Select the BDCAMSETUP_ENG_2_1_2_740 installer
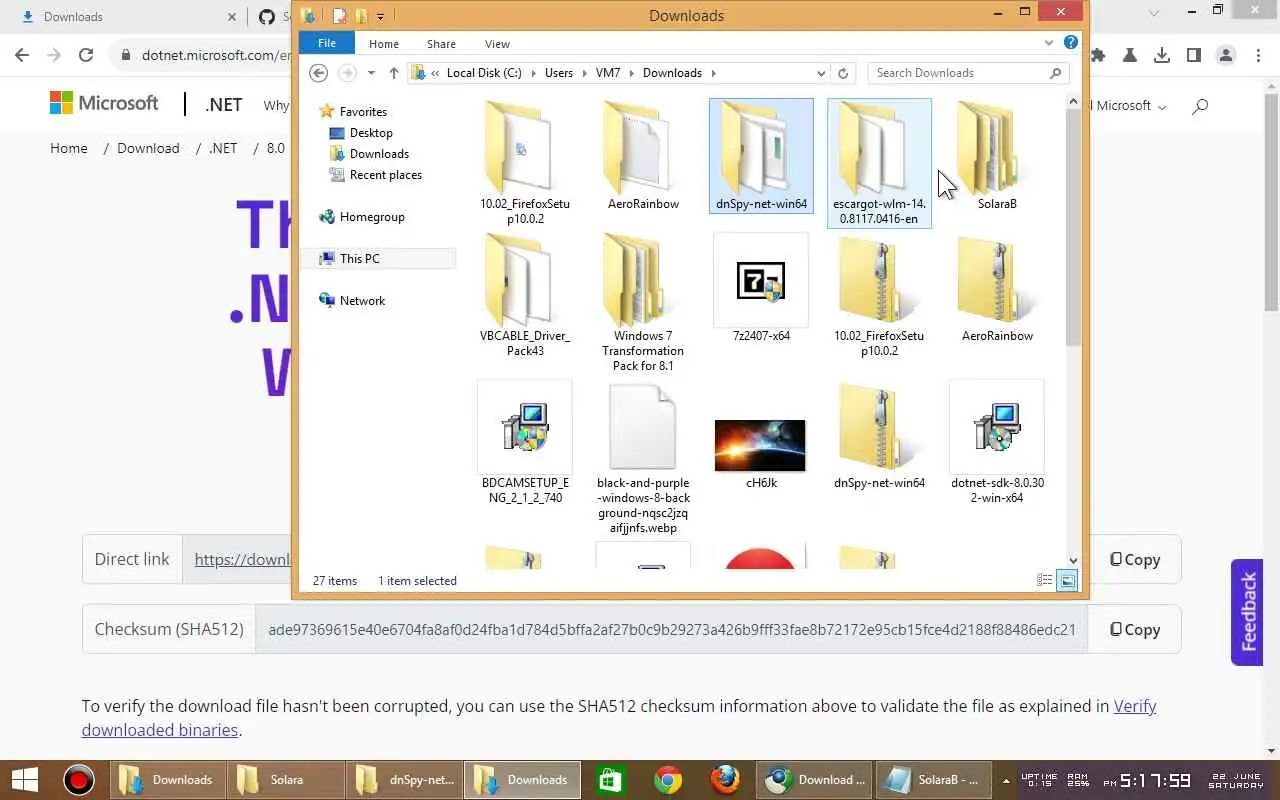Image resolution: width=1280 pixels, height=800 pixels. pos(525,443)
